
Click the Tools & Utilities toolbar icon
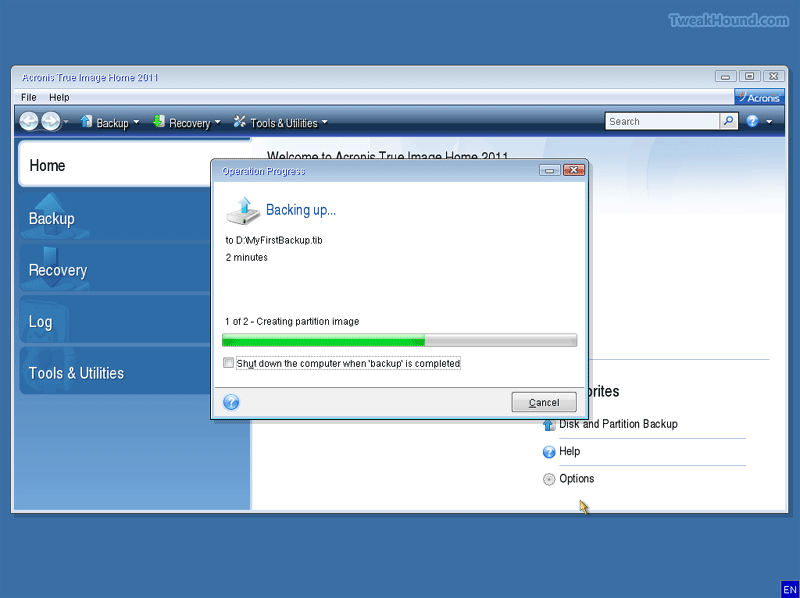coord(239,122)
